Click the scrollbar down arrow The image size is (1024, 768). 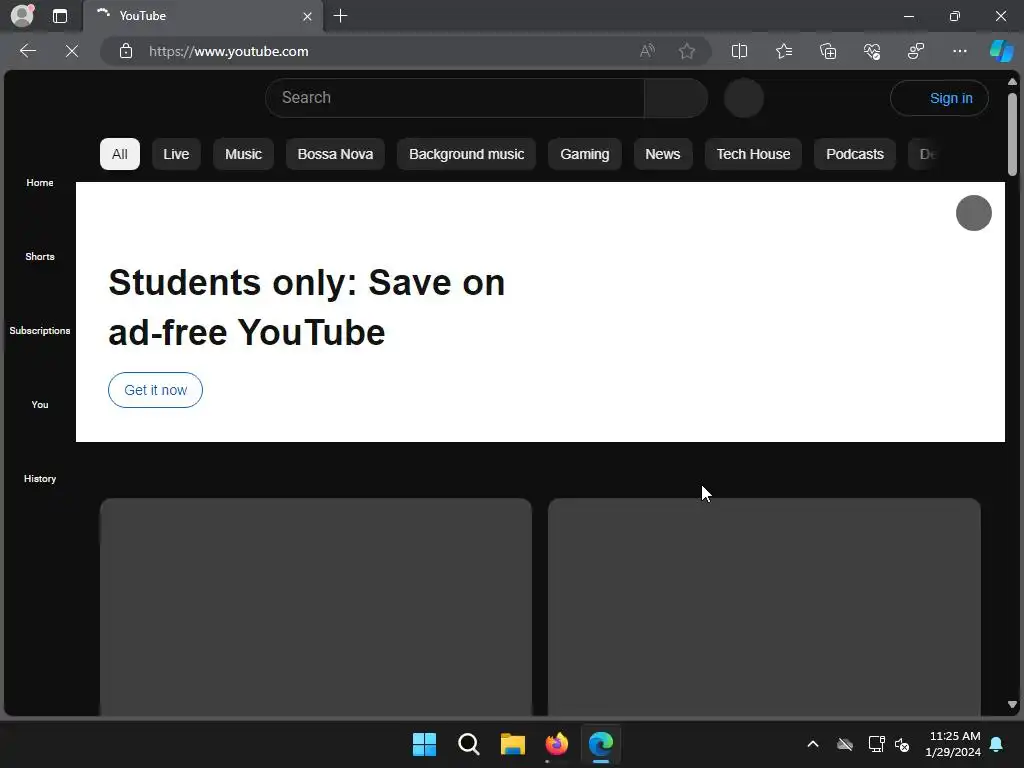click(1012, 705)
